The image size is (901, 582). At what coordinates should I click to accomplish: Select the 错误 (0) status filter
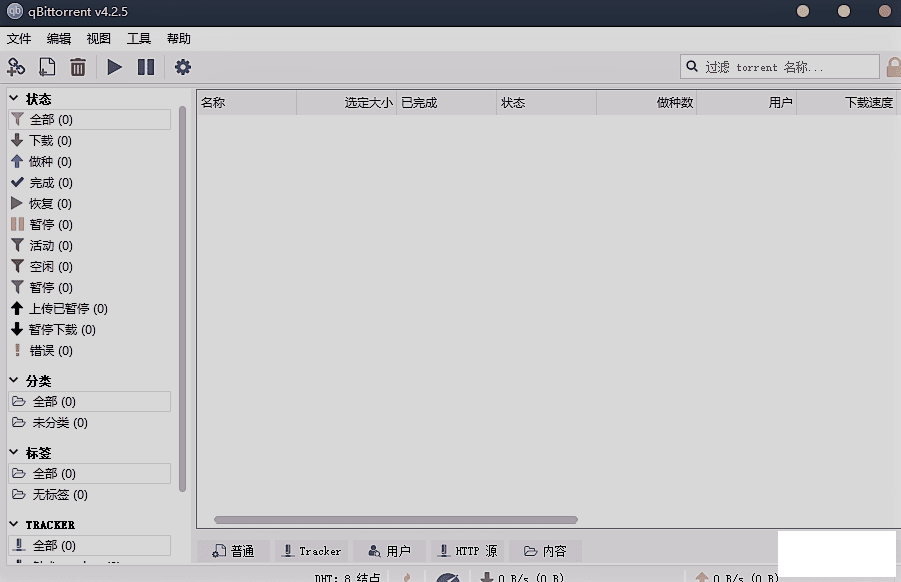click(x=90, y=350)
